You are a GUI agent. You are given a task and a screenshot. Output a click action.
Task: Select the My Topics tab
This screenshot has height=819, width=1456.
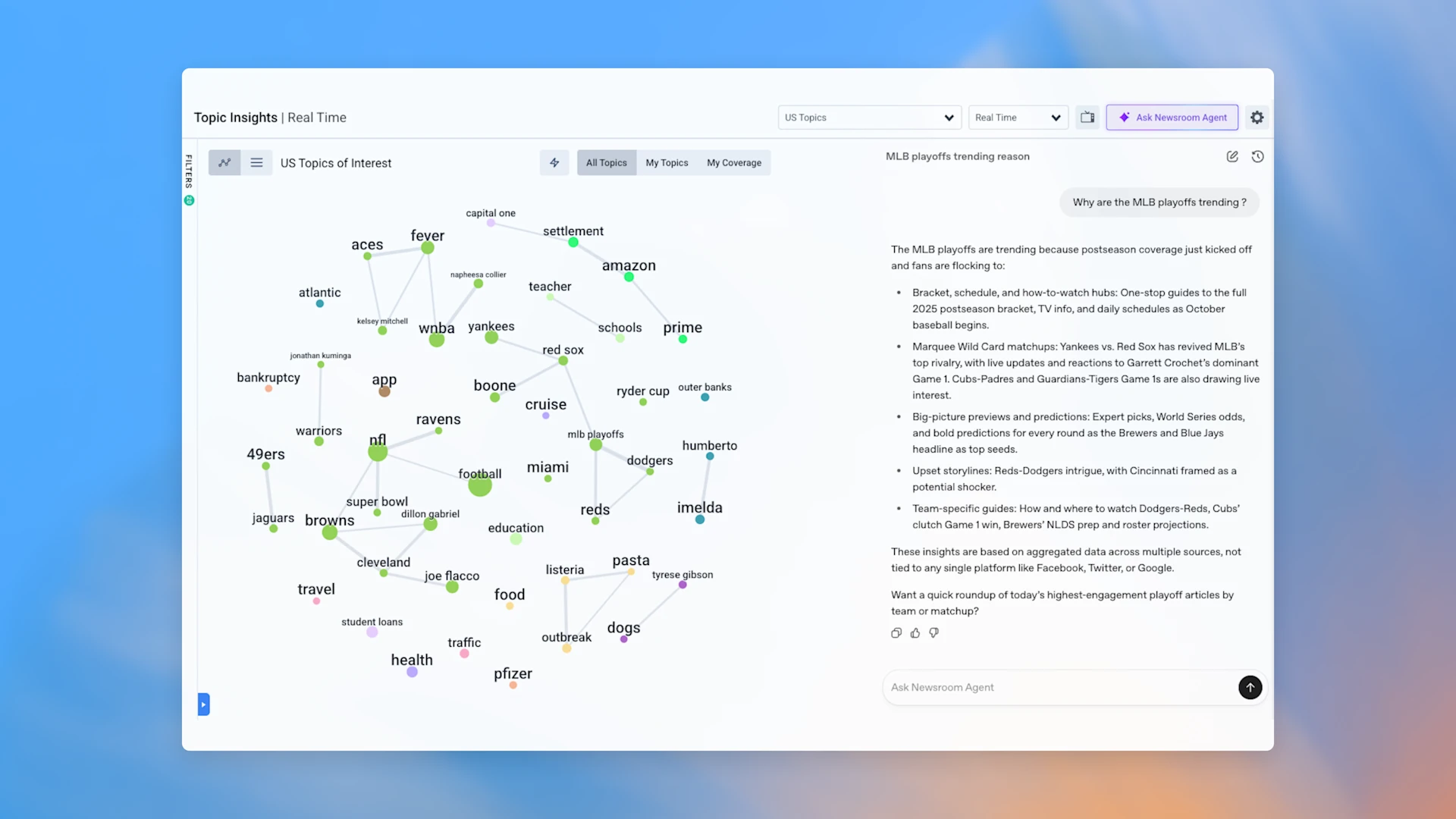pyautogui.click(x=667, y=162)
